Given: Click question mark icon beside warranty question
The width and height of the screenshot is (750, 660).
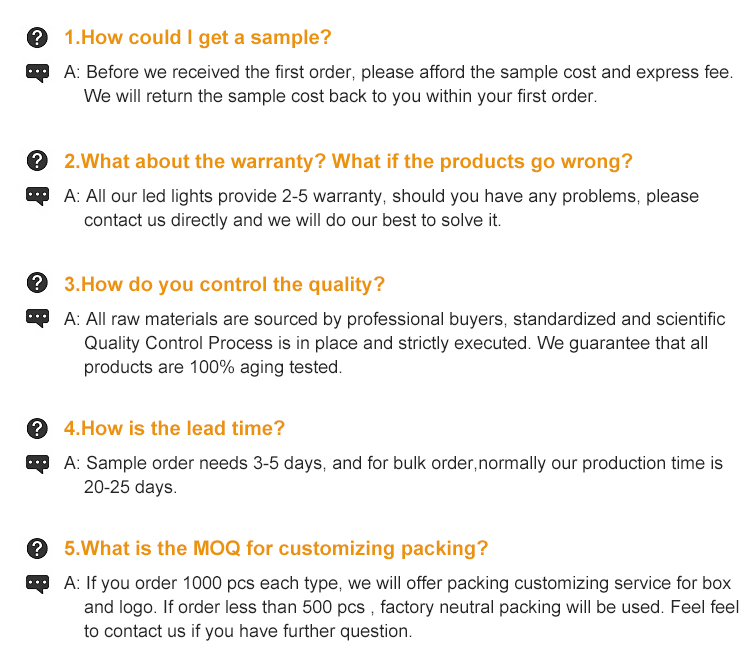Looking at the screenshot, I should (x=37, y=162).
